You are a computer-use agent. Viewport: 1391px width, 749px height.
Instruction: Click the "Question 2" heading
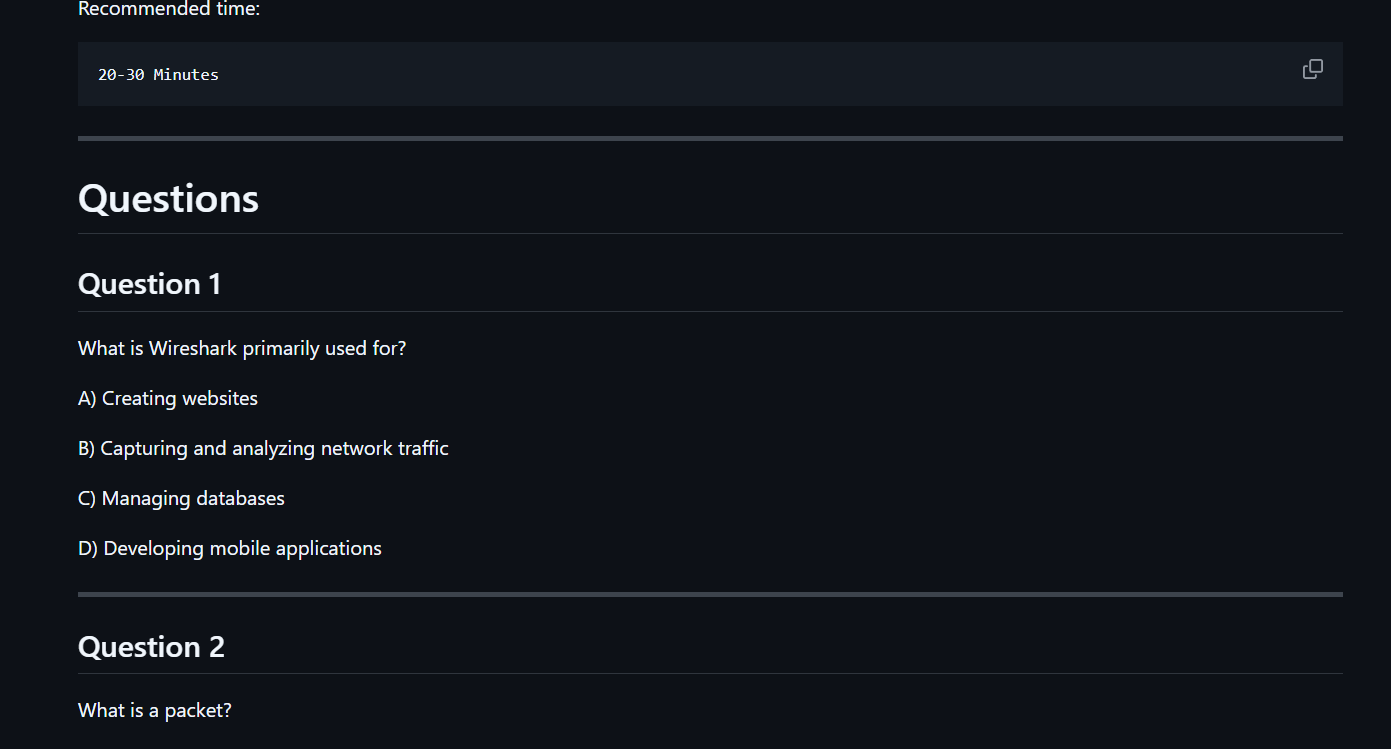tap(151, 647)
